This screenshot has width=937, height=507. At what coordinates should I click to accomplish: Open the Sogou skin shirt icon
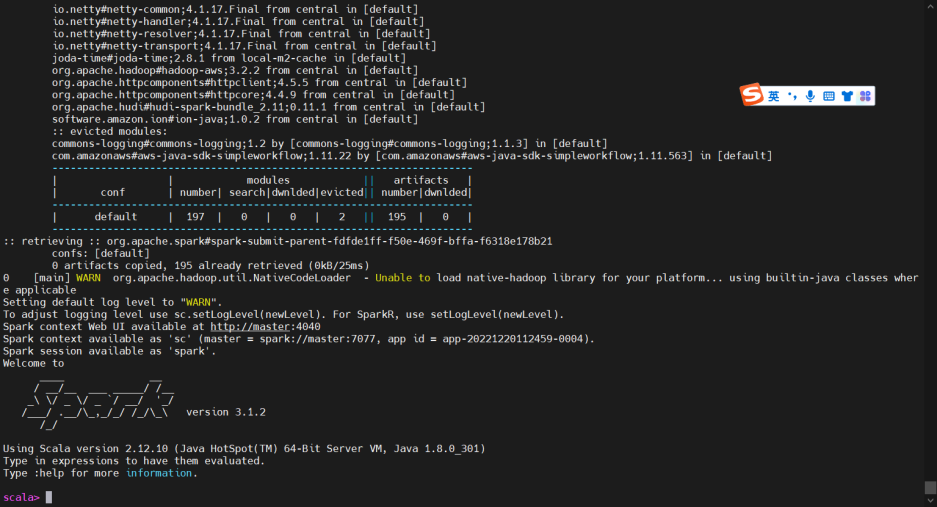tap(847, 96)
